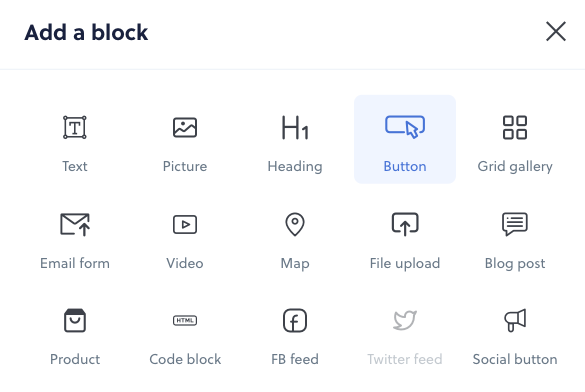
Task: Insert a Social button block
Action: [515, 333]
